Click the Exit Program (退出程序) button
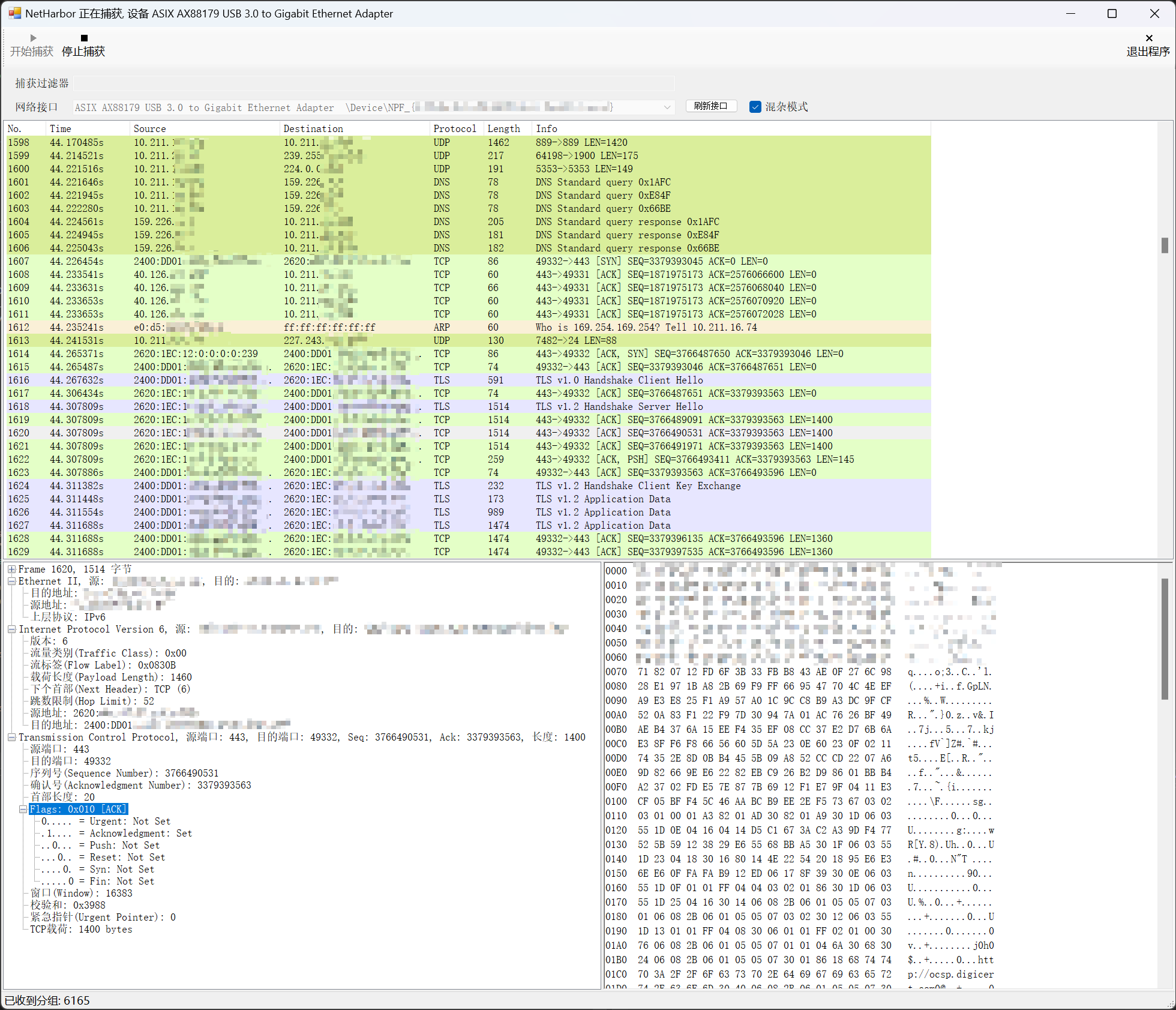This screenshot has height=1010, width=1176. pos(1148,46)
